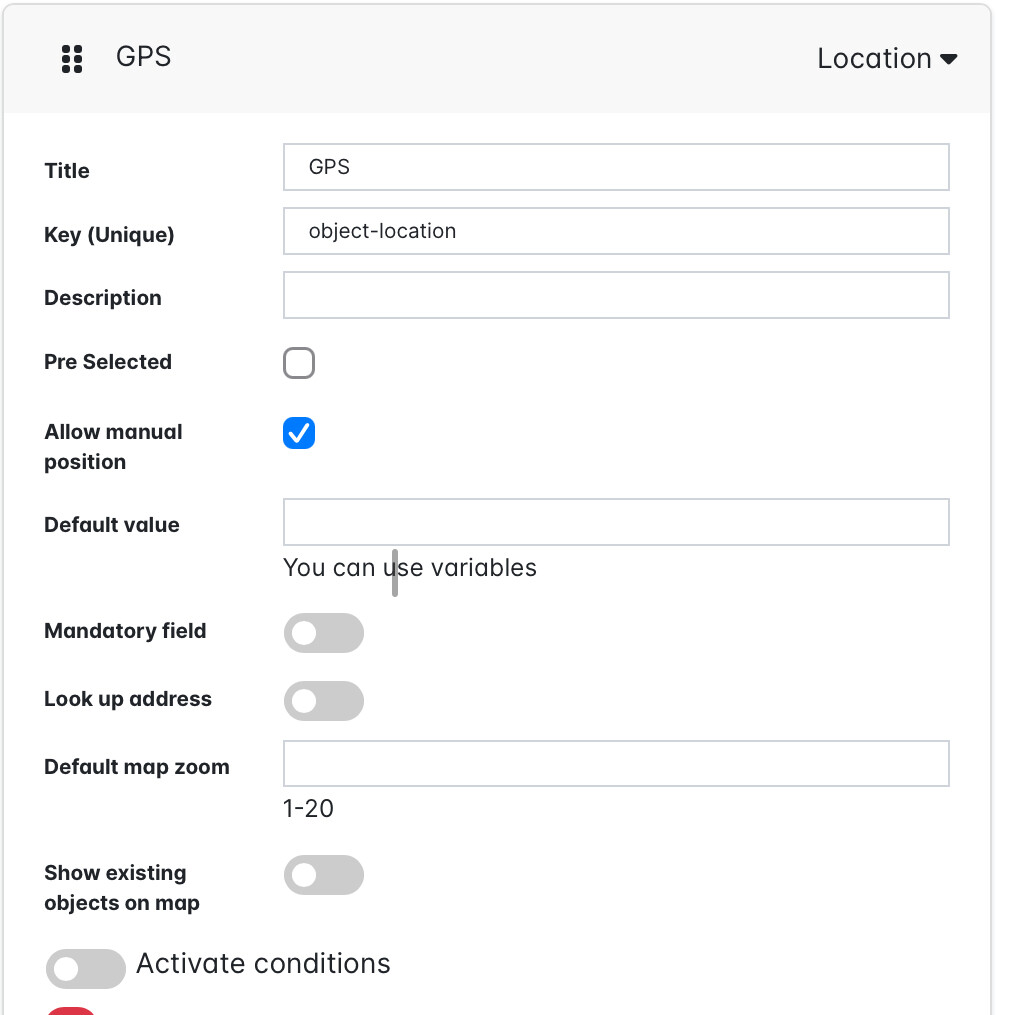Click the Look up address label
Viewport: 1020px width, 1015px height.
[128, 699]
